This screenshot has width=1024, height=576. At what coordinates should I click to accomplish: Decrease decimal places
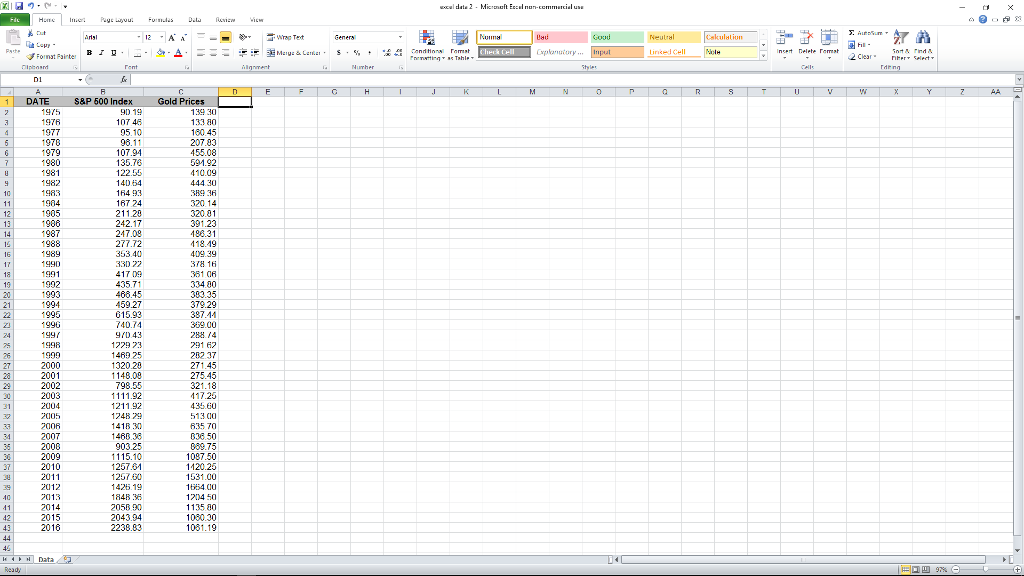[x=398, y=53]
